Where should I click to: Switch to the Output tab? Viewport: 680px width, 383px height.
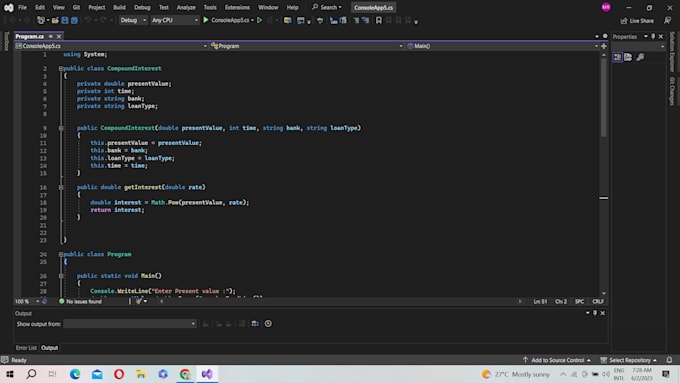49,348
